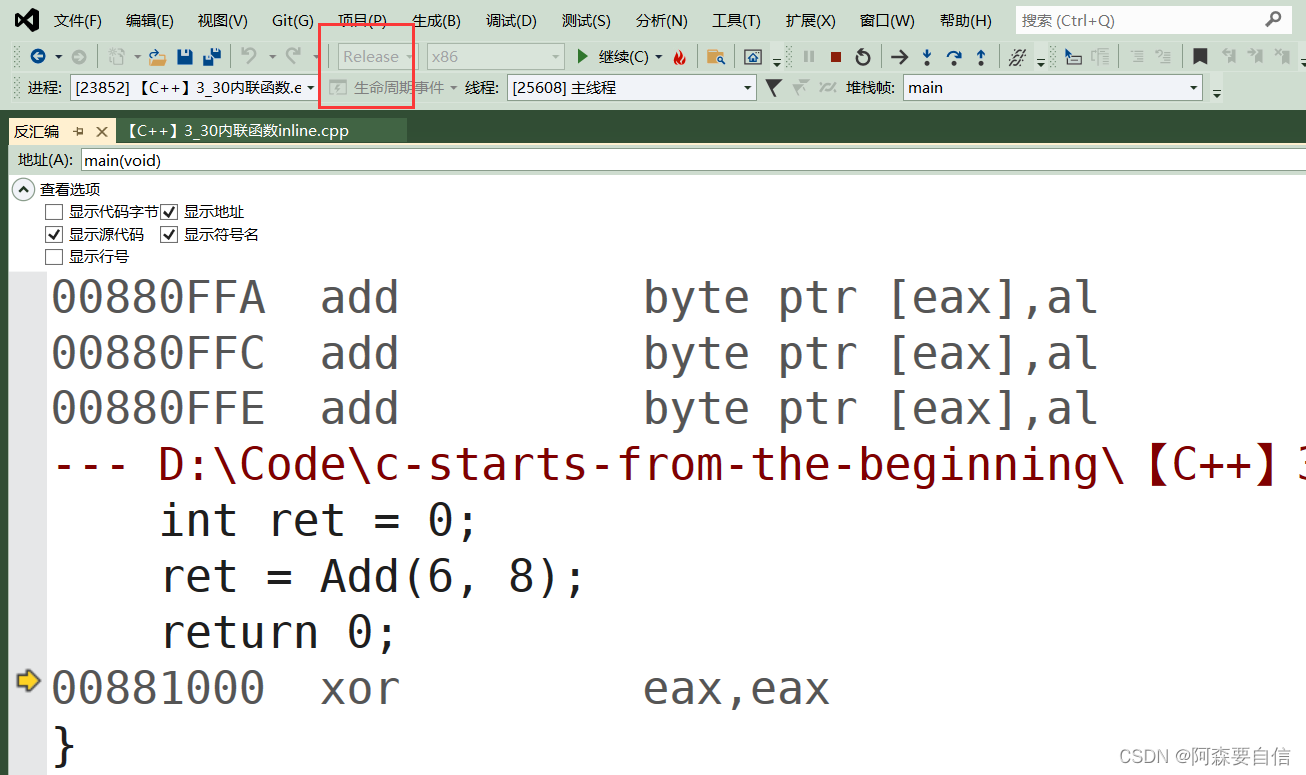
Task: Save the current file with the disk icon
Action: [185, 57]
